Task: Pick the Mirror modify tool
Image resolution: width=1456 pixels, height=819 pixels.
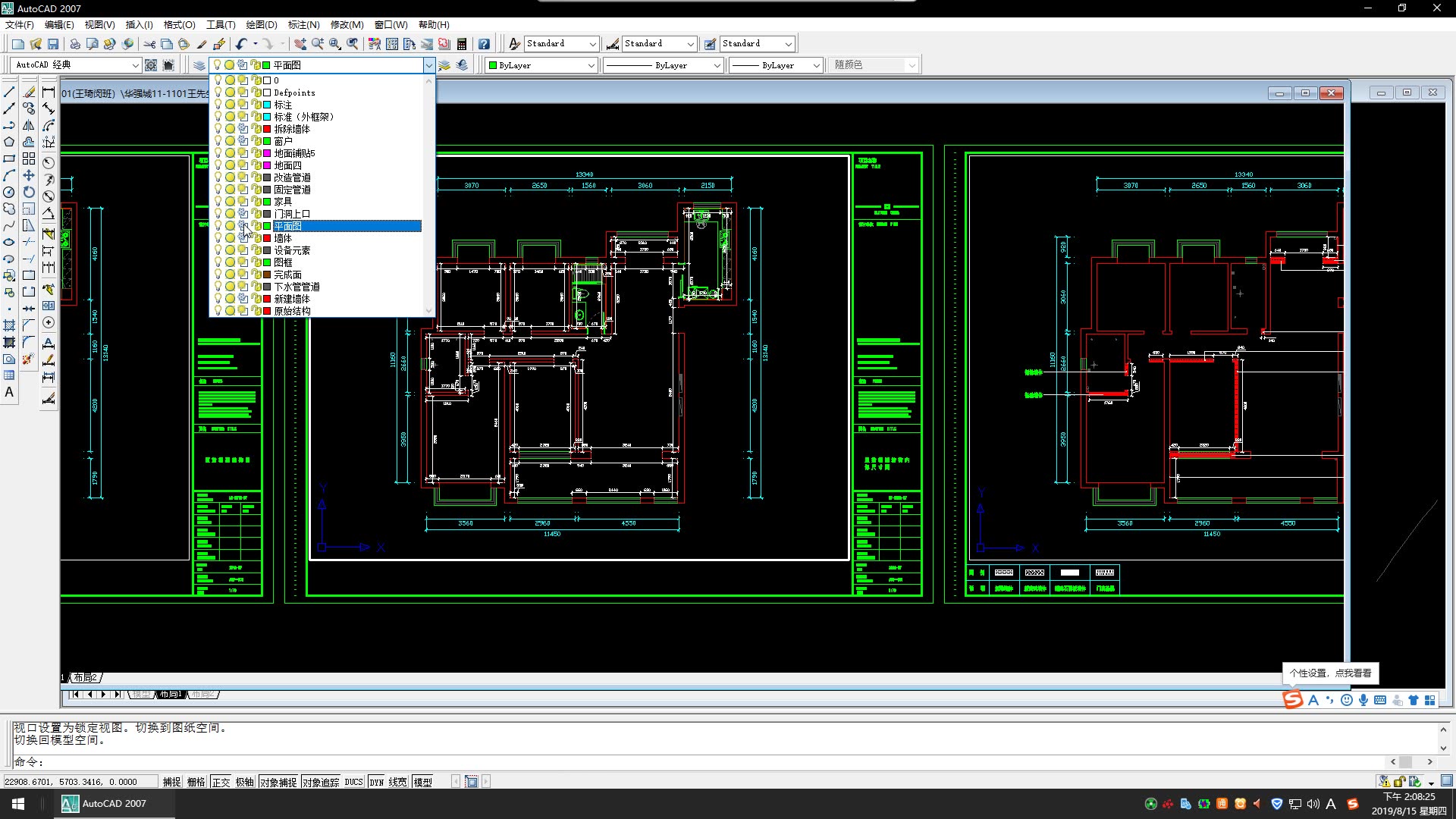Action: click(29, 125)
